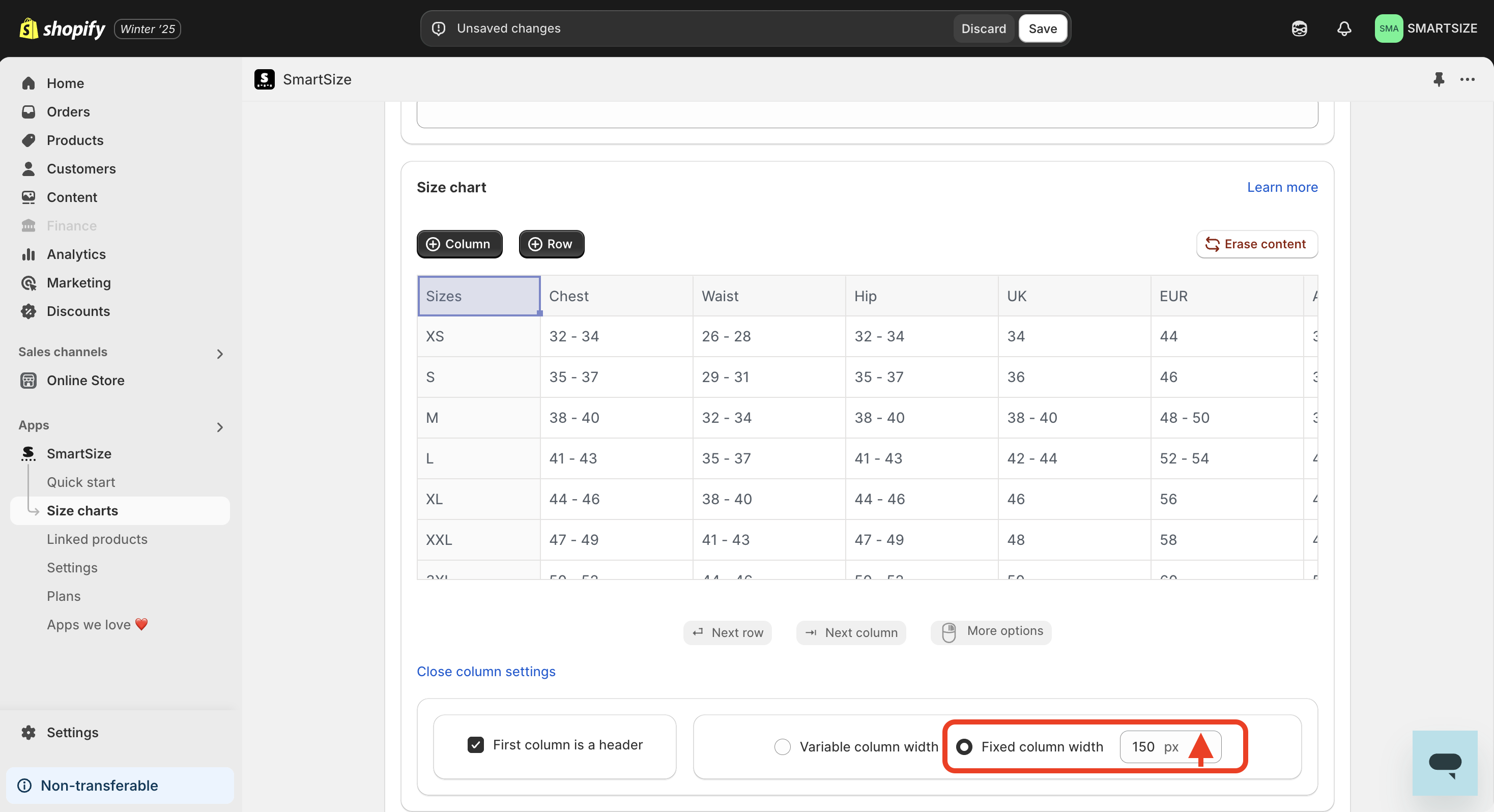Click the Marketing target icon
Image resolution: width=1494 pixels, height=812 pixels.
tap(28, 282)
